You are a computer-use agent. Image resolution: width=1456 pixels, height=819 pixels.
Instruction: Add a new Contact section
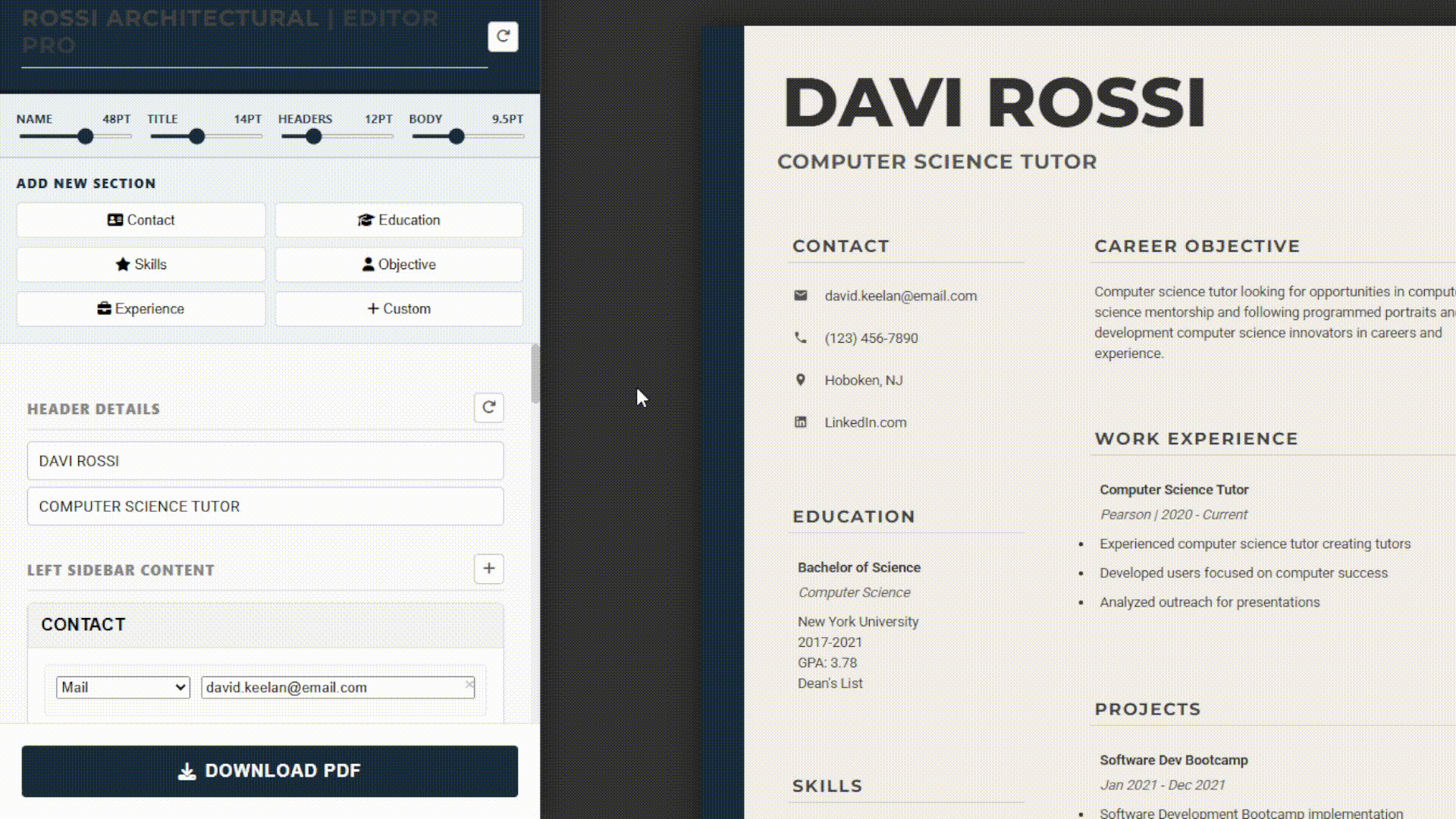tap(141, 220)
